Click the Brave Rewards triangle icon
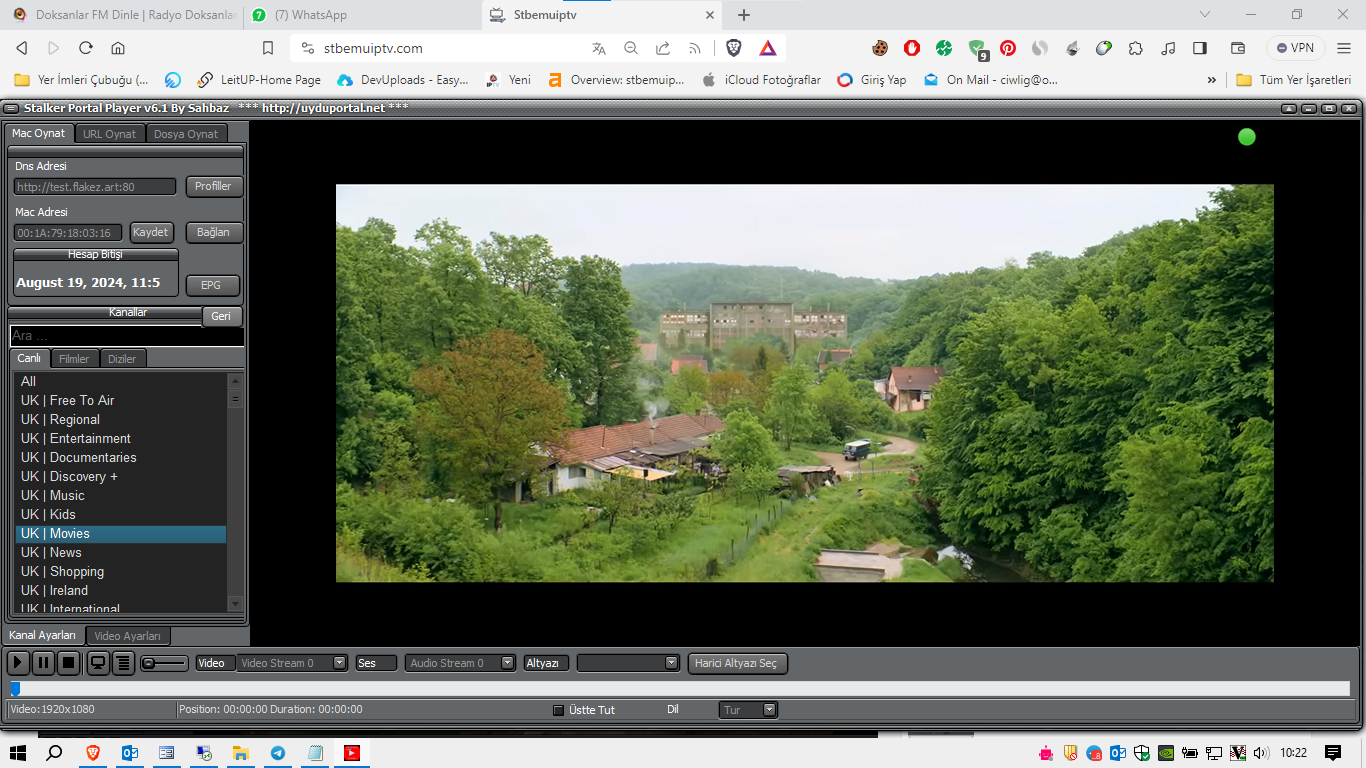Viewport: 1366px width, 768px height. click(768, 48)
